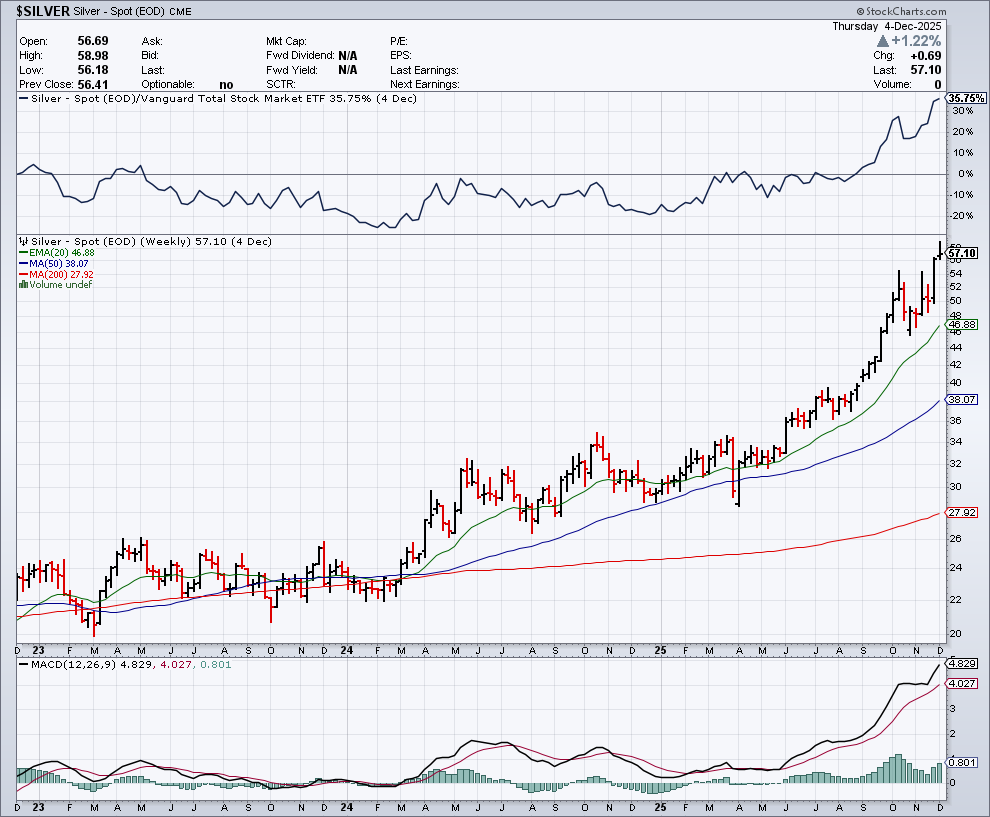Image resolution: width=990 pixels, height=817 pixels.
Task: Click the 46.88 EMA axis label
Action: (961, 325)
